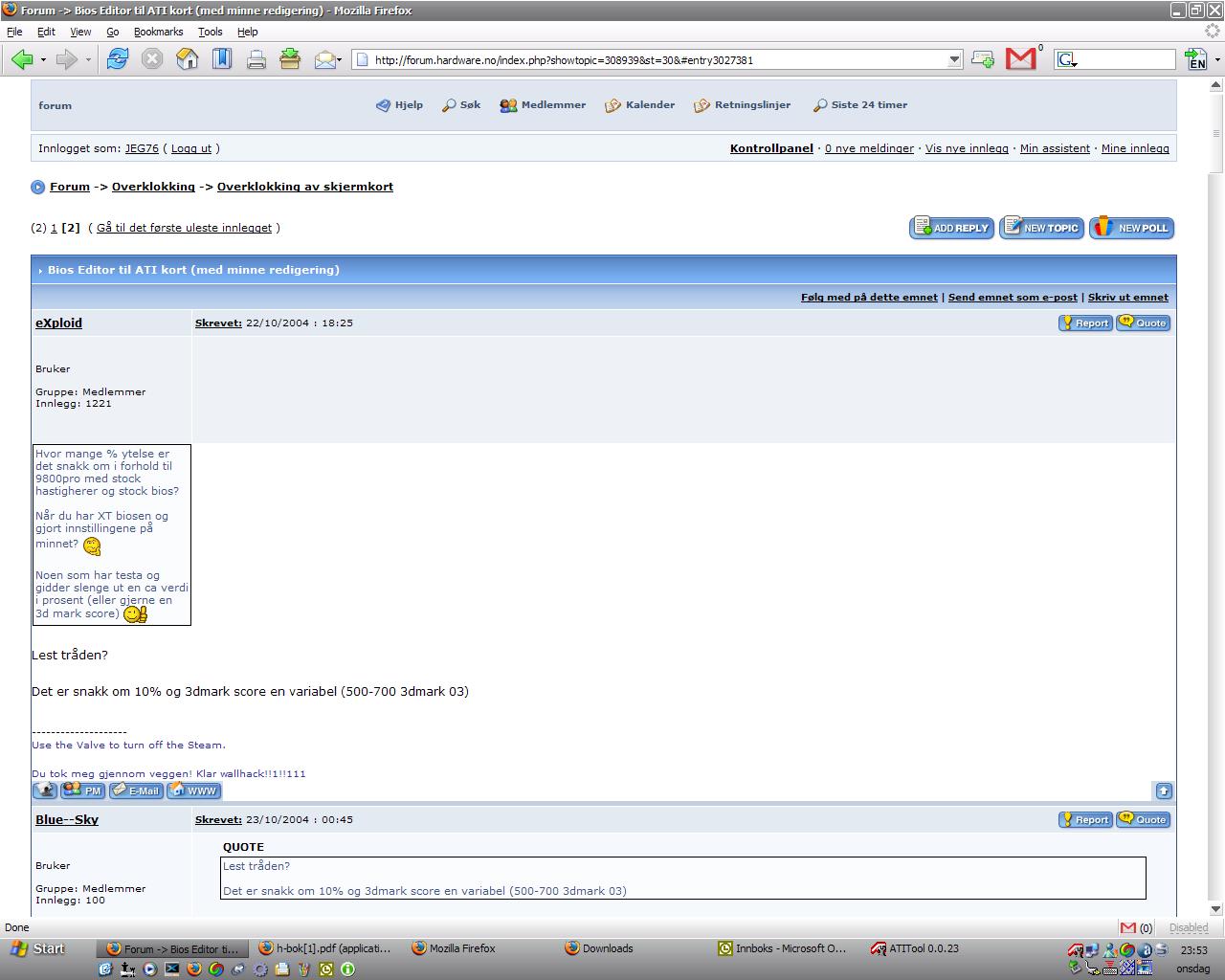Open the Help menu

pyautogui.click(x=247, y=32)
